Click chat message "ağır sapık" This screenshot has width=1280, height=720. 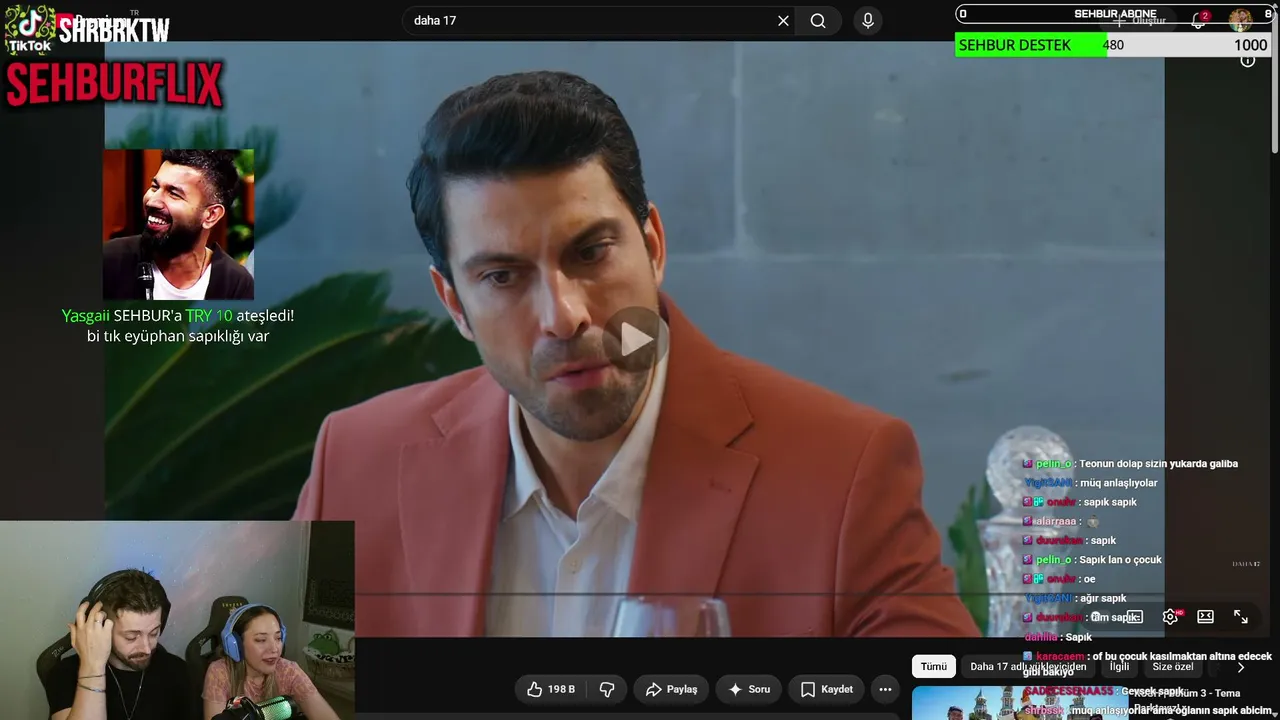pos(1103,598)
